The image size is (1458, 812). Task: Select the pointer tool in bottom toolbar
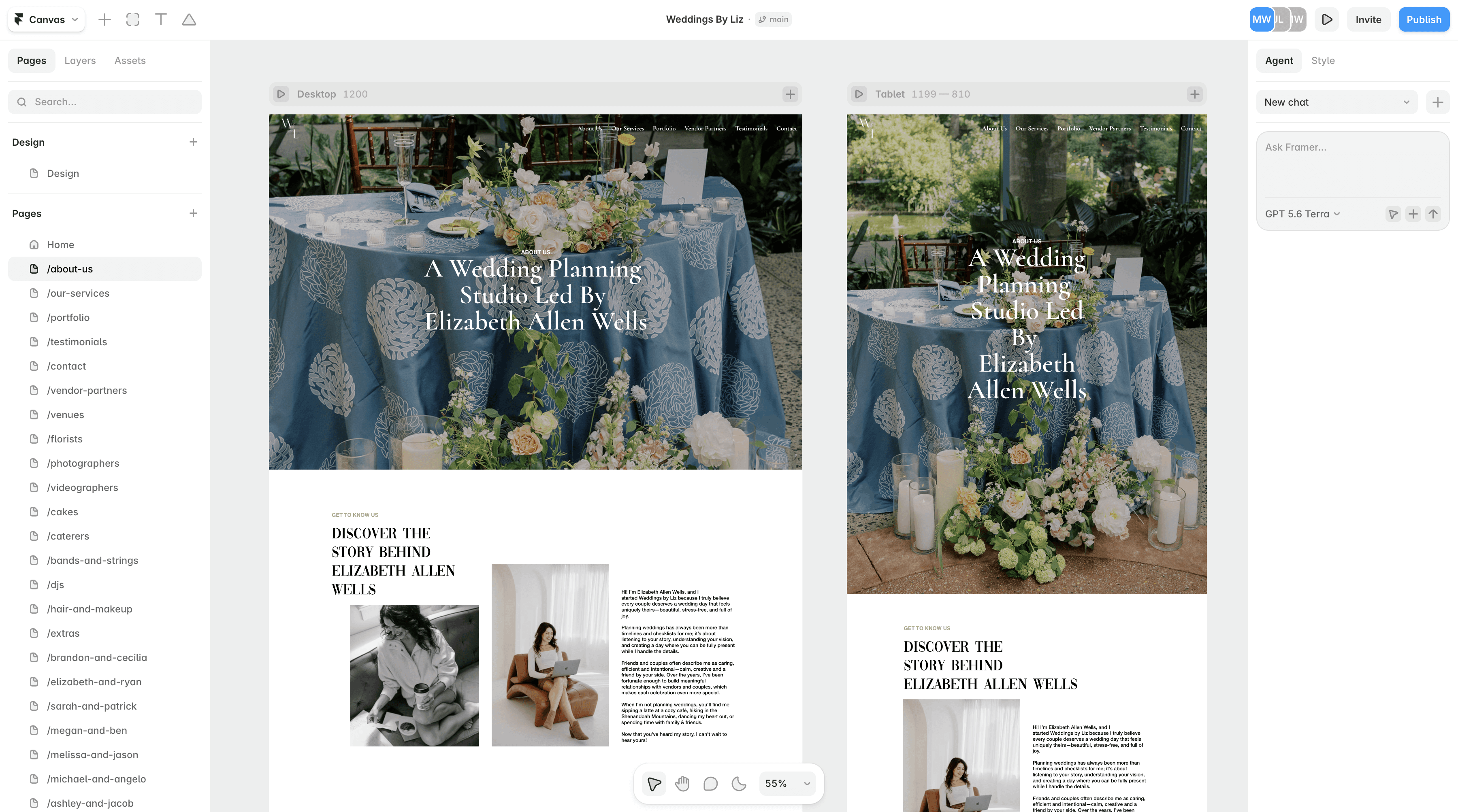click(654, 784)
